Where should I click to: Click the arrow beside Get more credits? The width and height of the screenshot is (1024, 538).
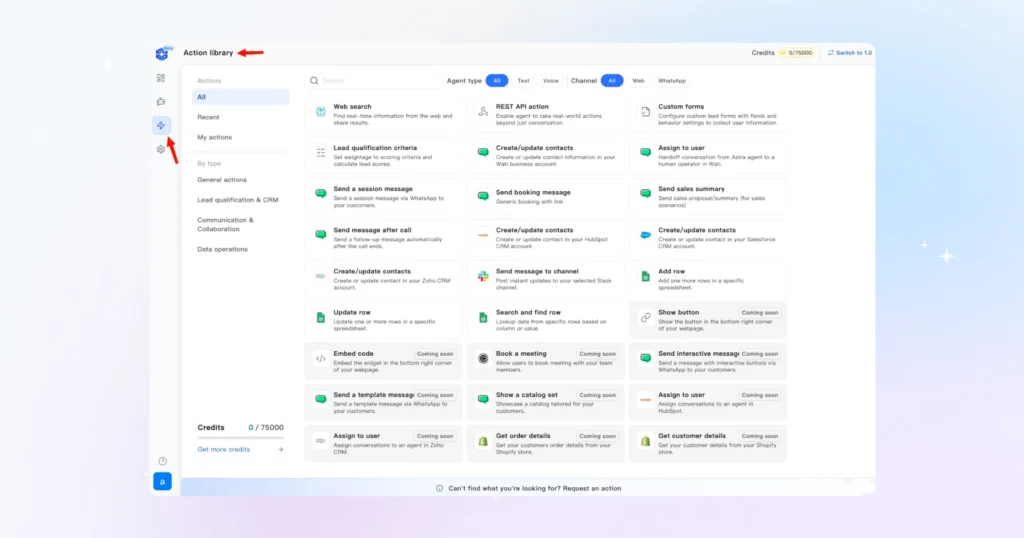point(281,449)
